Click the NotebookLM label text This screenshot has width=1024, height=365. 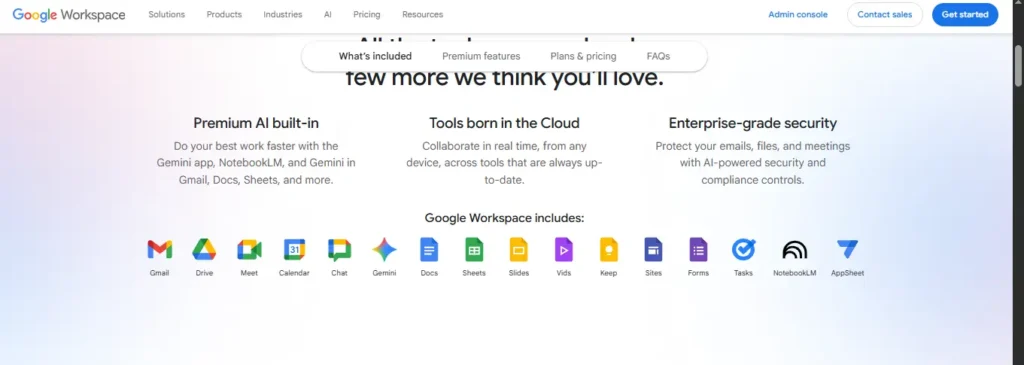click(x=795, y=273)
